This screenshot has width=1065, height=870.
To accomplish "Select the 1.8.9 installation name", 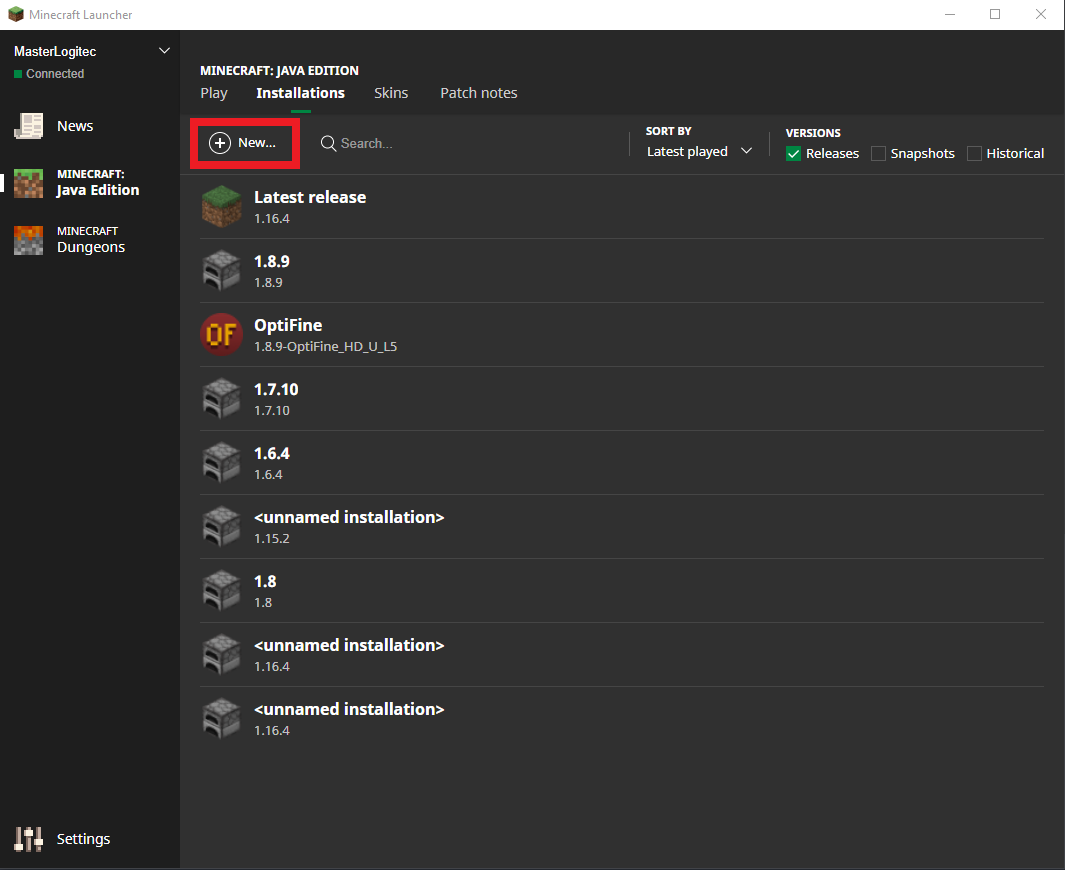I will [x=272, y=261].
